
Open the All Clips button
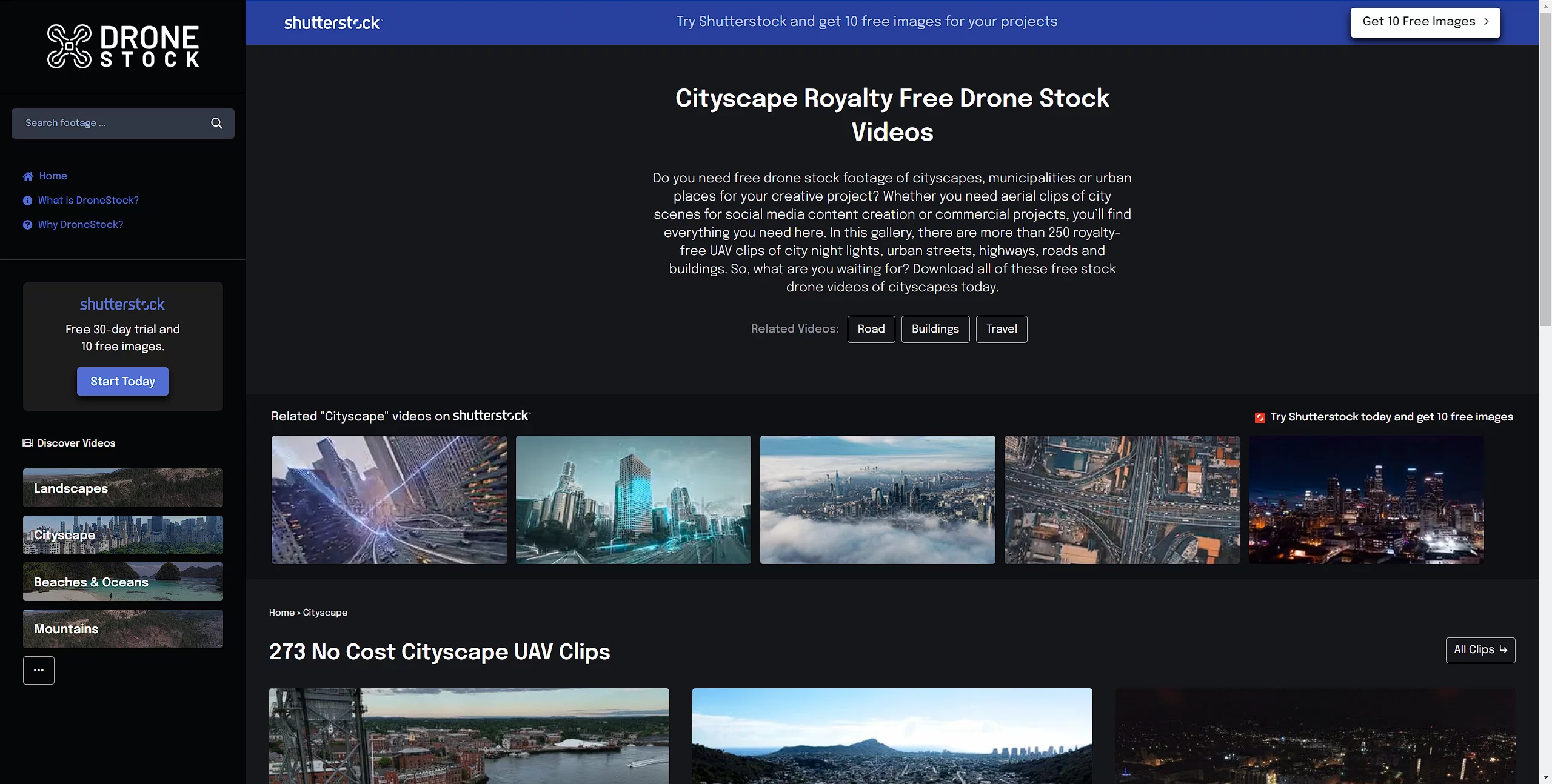coord(1480,650)
